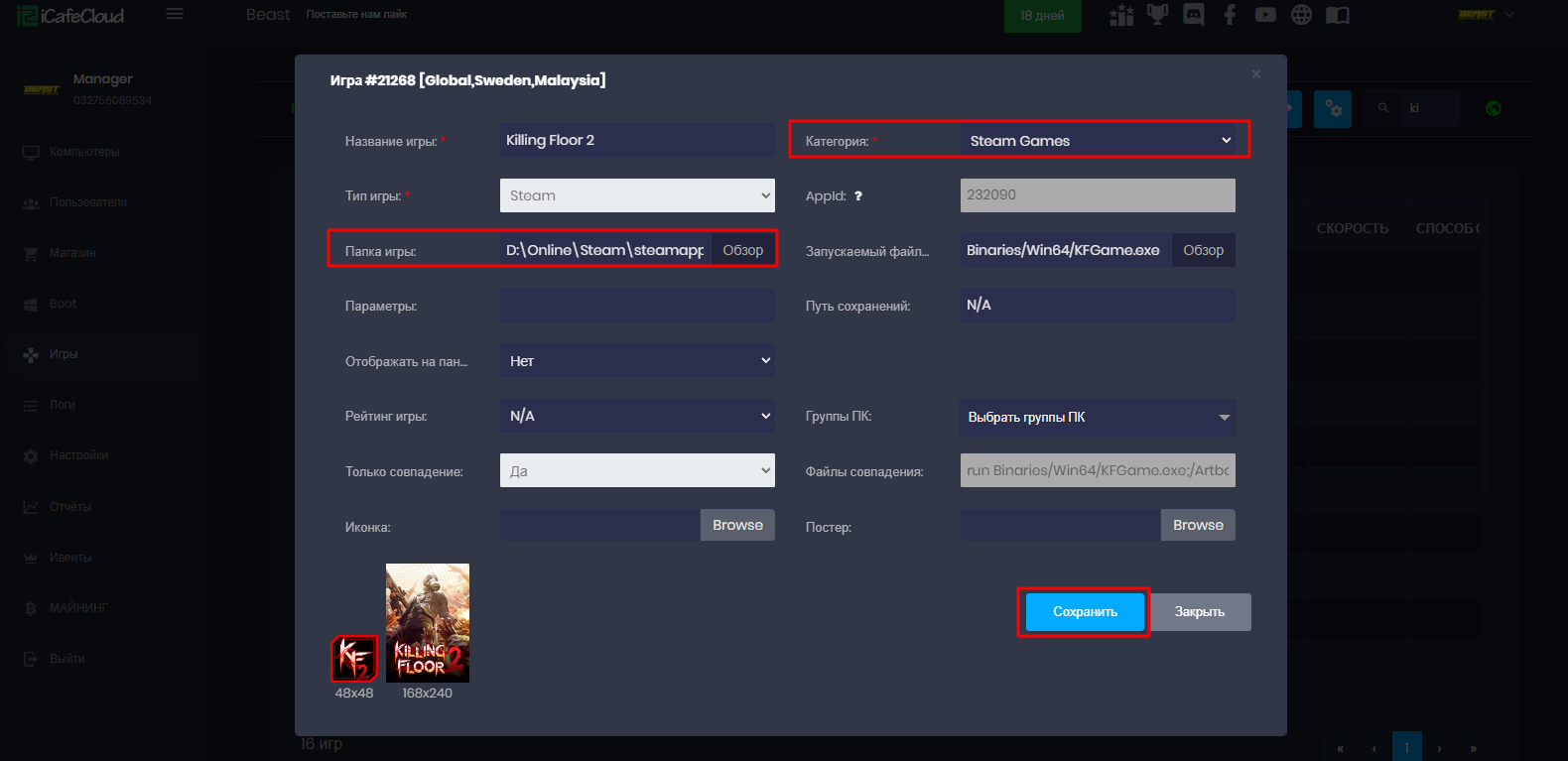Click the game name field Killing Floor 2

point(637,140)
